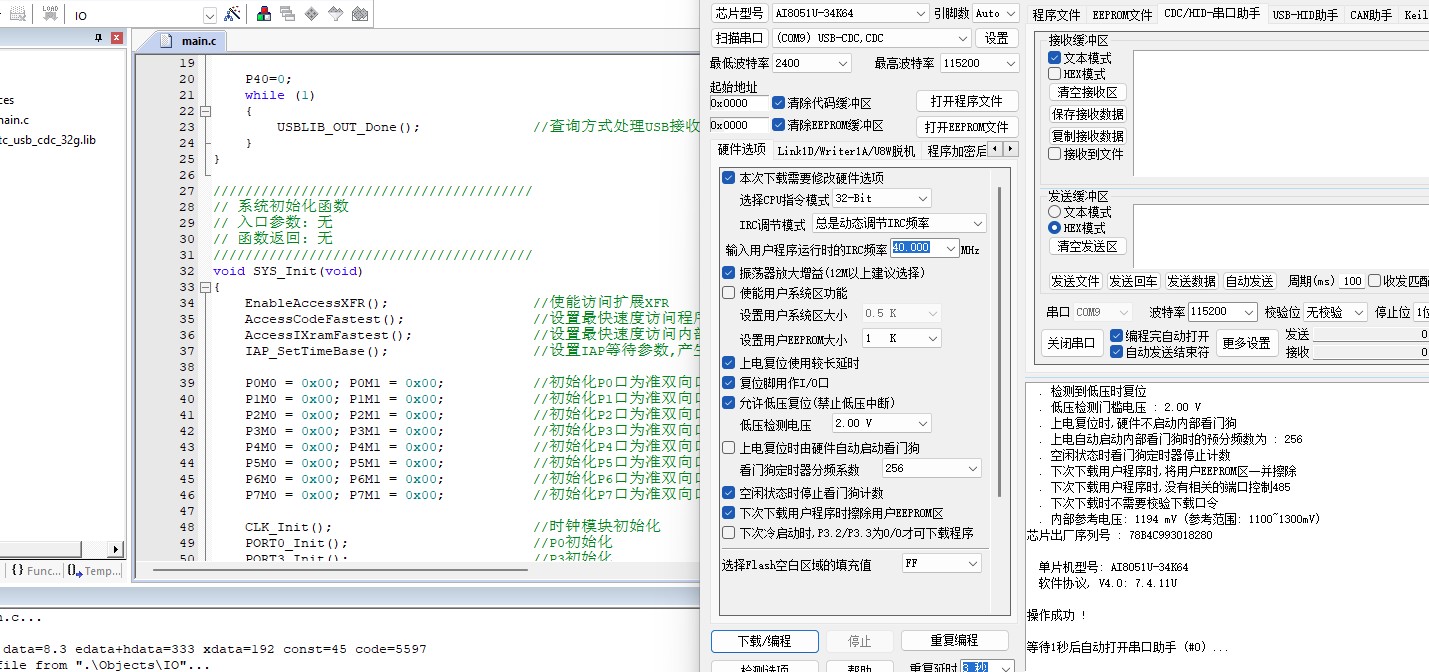Click 清空接收区 button

(1087, 92)
